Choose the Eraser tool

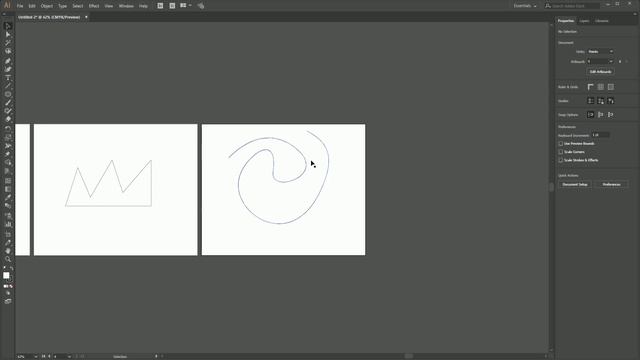coord(8,119)
